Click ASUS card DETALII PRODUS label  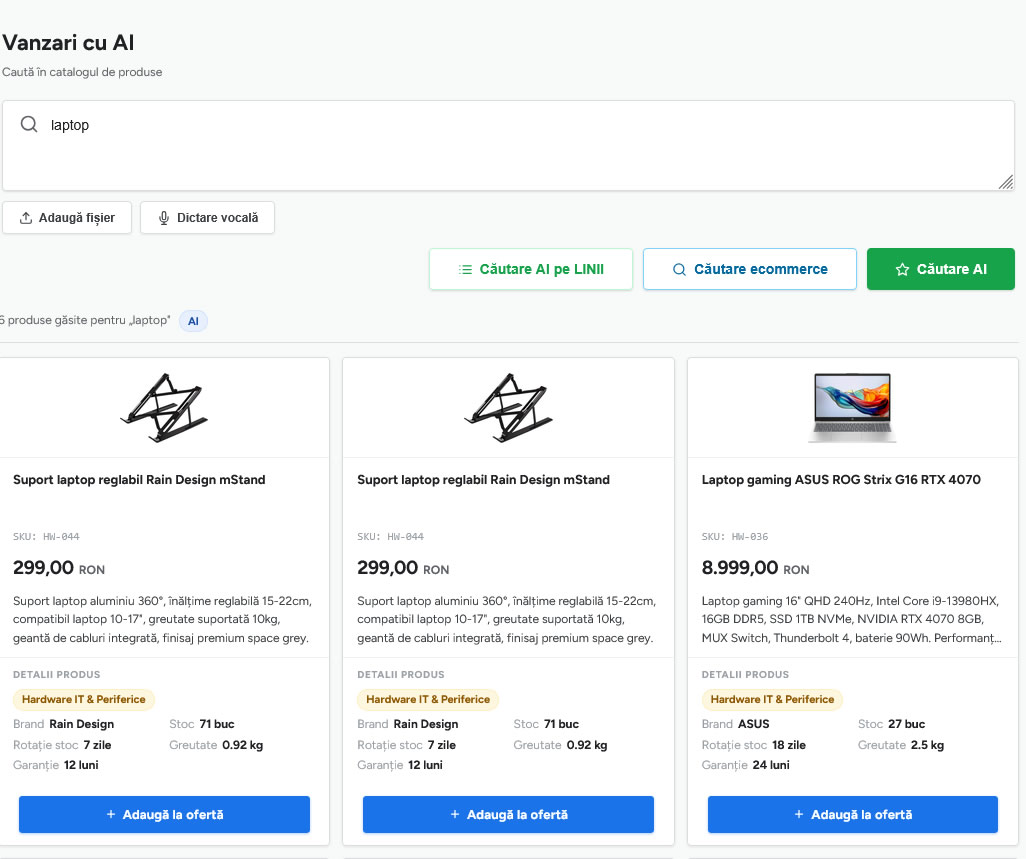point(745,675)
